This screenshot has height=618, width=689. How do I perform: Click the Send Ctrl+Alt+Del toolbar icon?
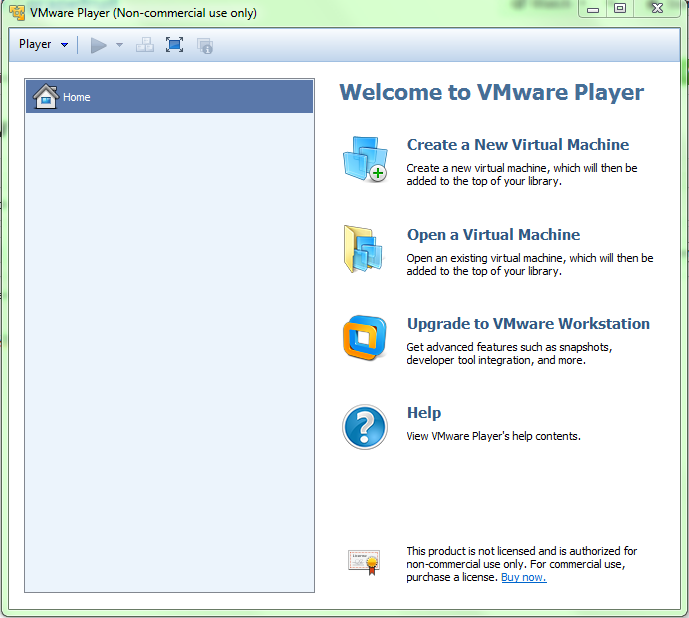pos(145,45)
